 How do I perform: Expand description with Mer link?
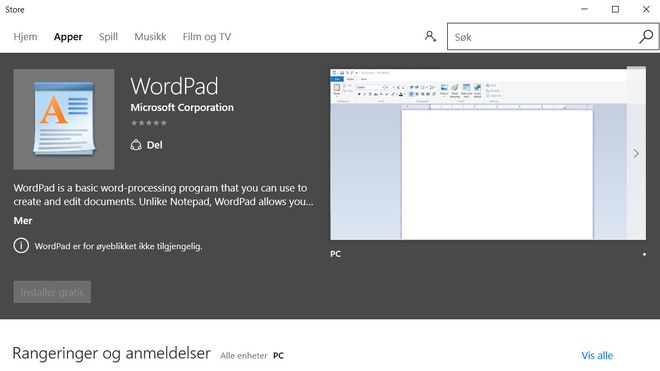click(23, 221)
